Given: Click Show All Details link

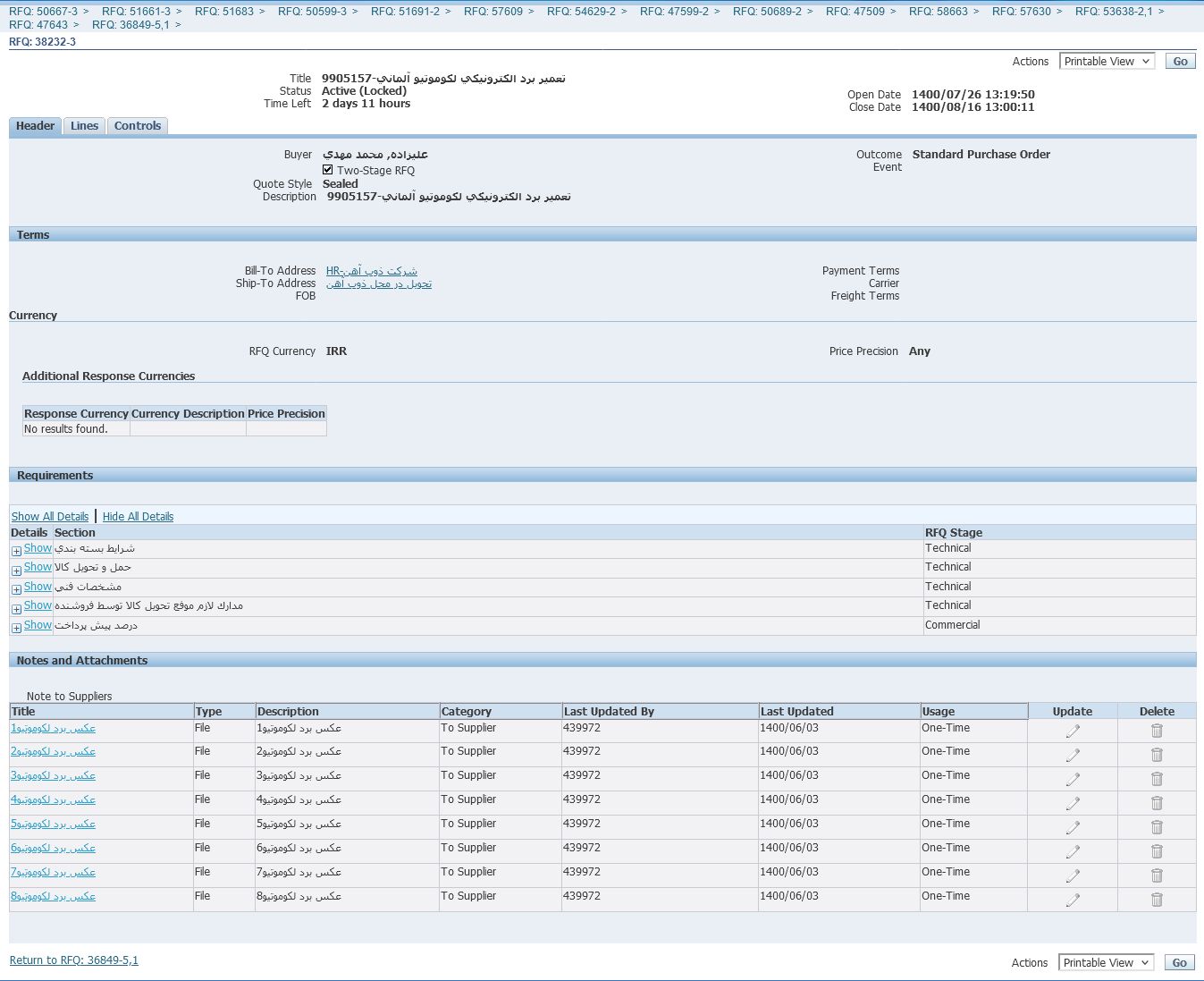Looking at the screenshot, I should [x=50, y=517].
